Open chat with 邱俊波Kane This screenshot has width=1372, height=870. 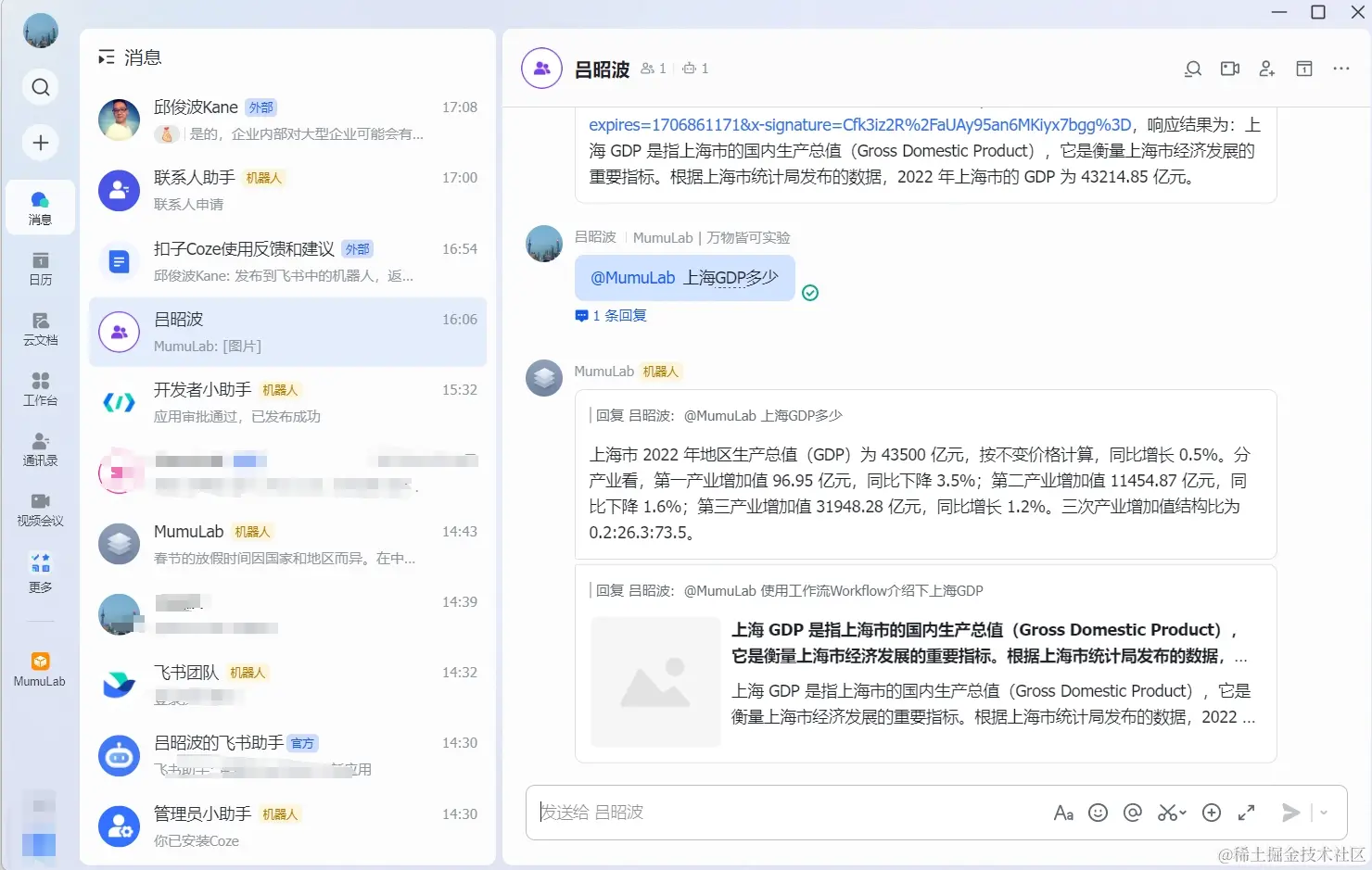point(287,120)
